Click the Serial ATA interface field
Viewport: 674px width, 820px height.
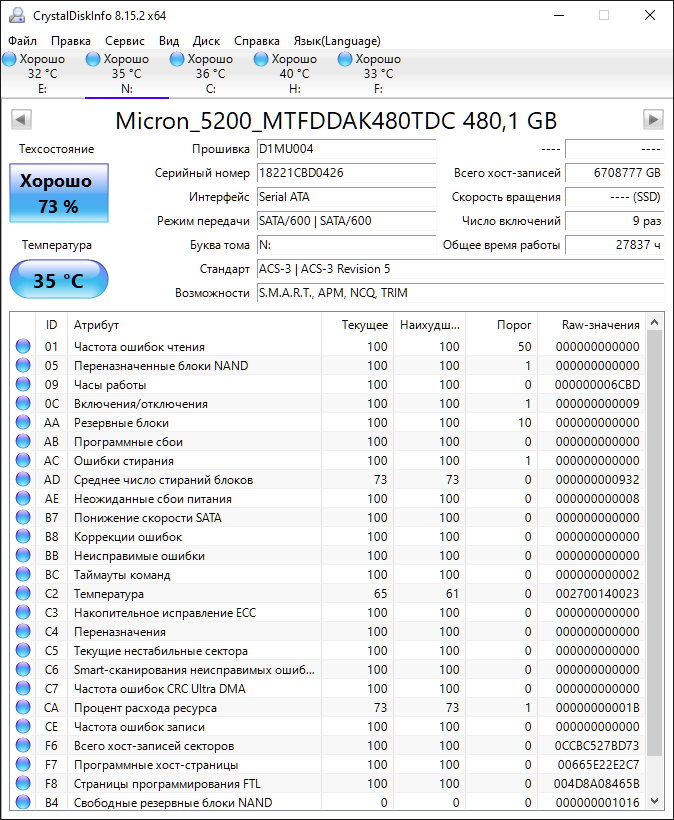click(x=346, y=197)
